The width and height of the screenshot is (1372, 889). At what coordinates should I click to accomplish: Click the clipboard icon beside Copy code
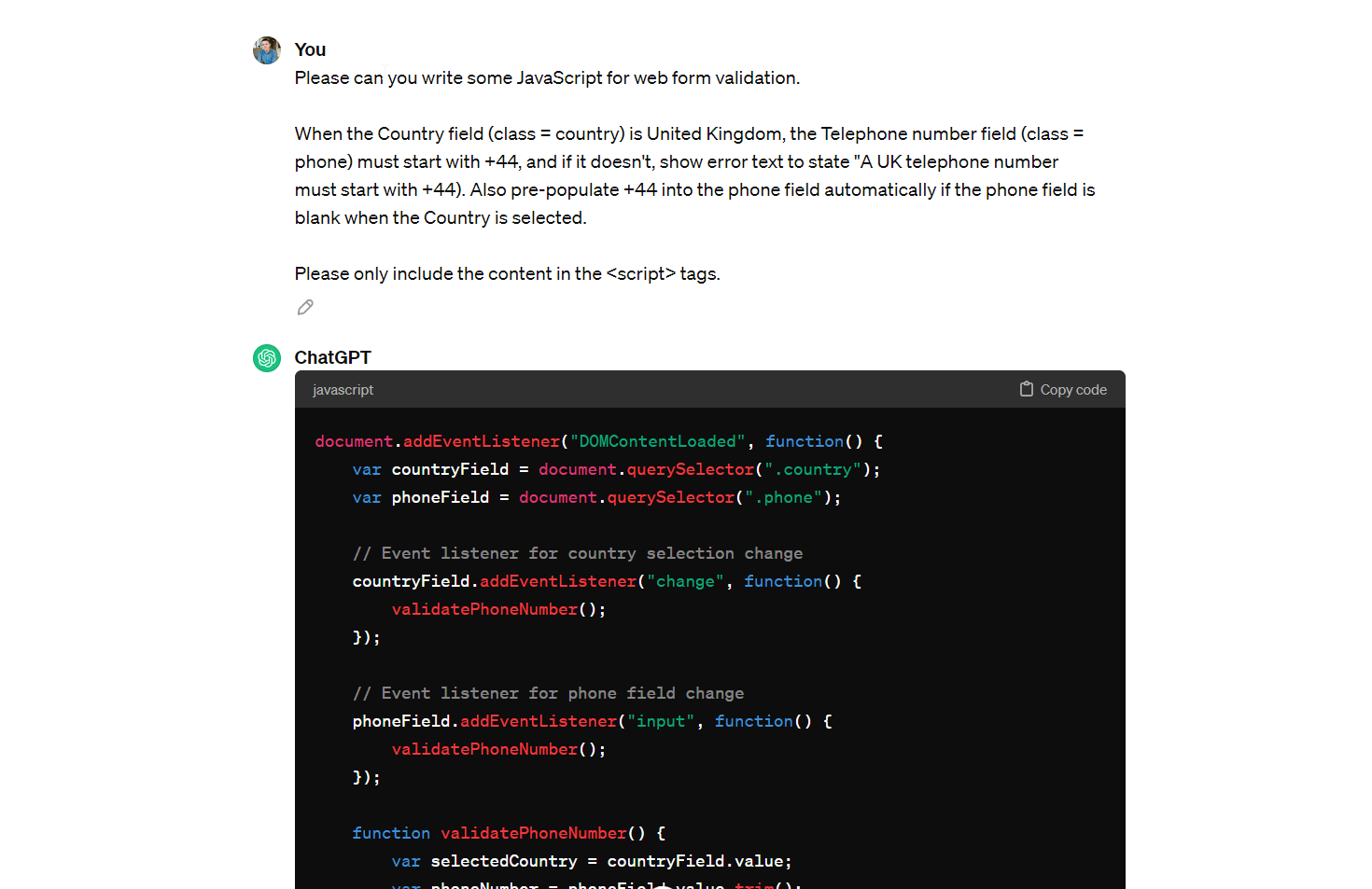pyautogui.click(x=1027, y=389)
